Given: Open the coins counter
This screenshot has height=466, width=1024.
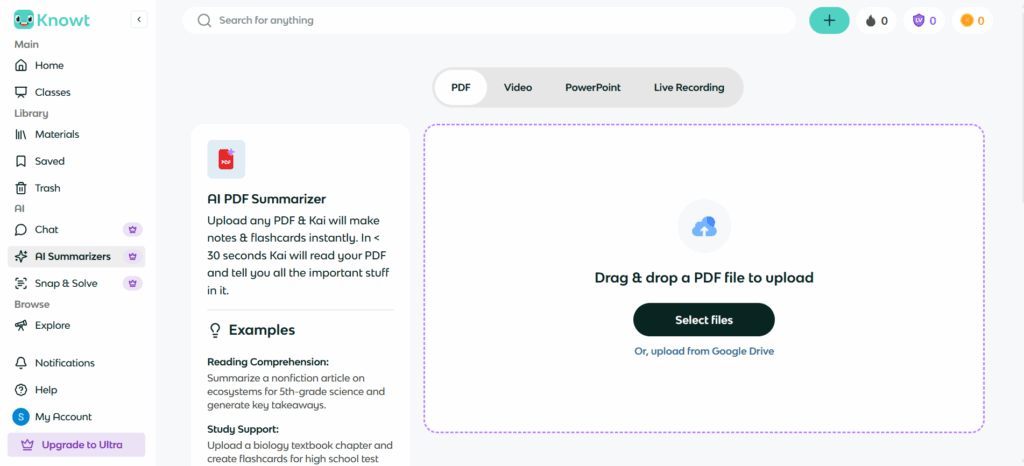Looking at the screenshot, I should pos(972,21).
